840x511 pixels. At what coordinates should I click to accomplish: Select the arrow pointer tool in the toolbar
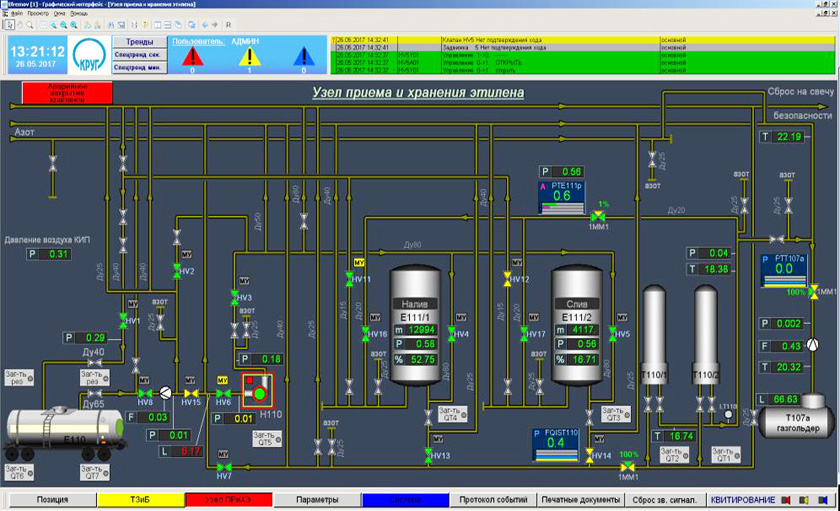pos(10,25)
